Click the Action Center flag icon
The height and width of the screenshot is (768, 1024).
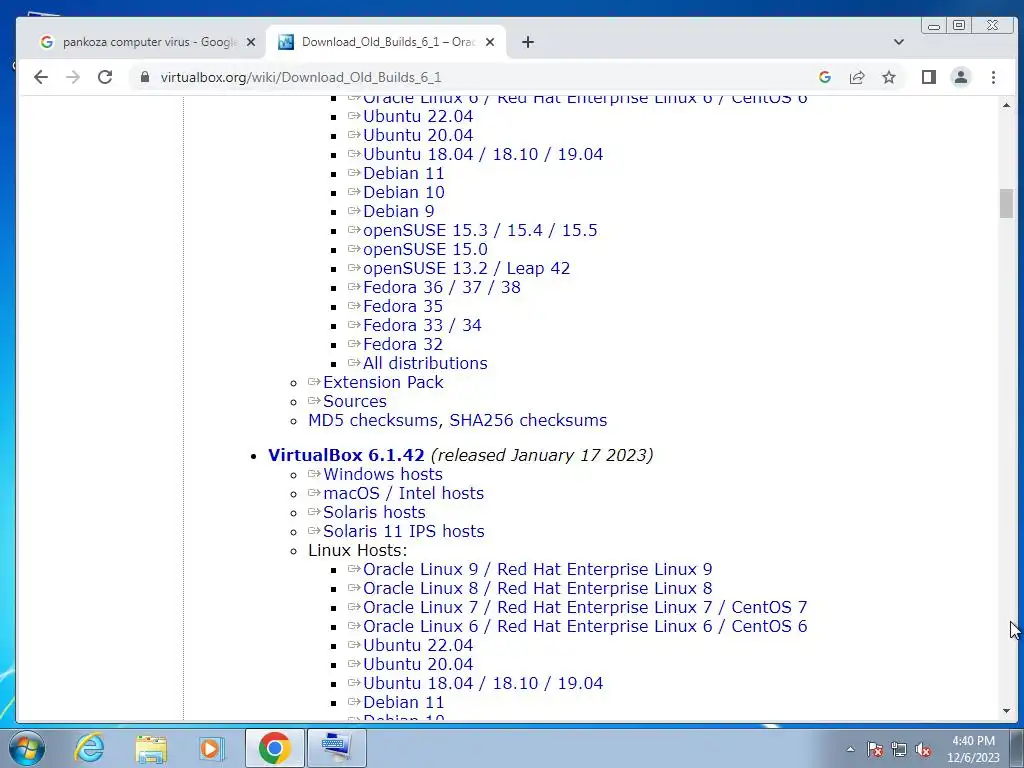[875, 750]
